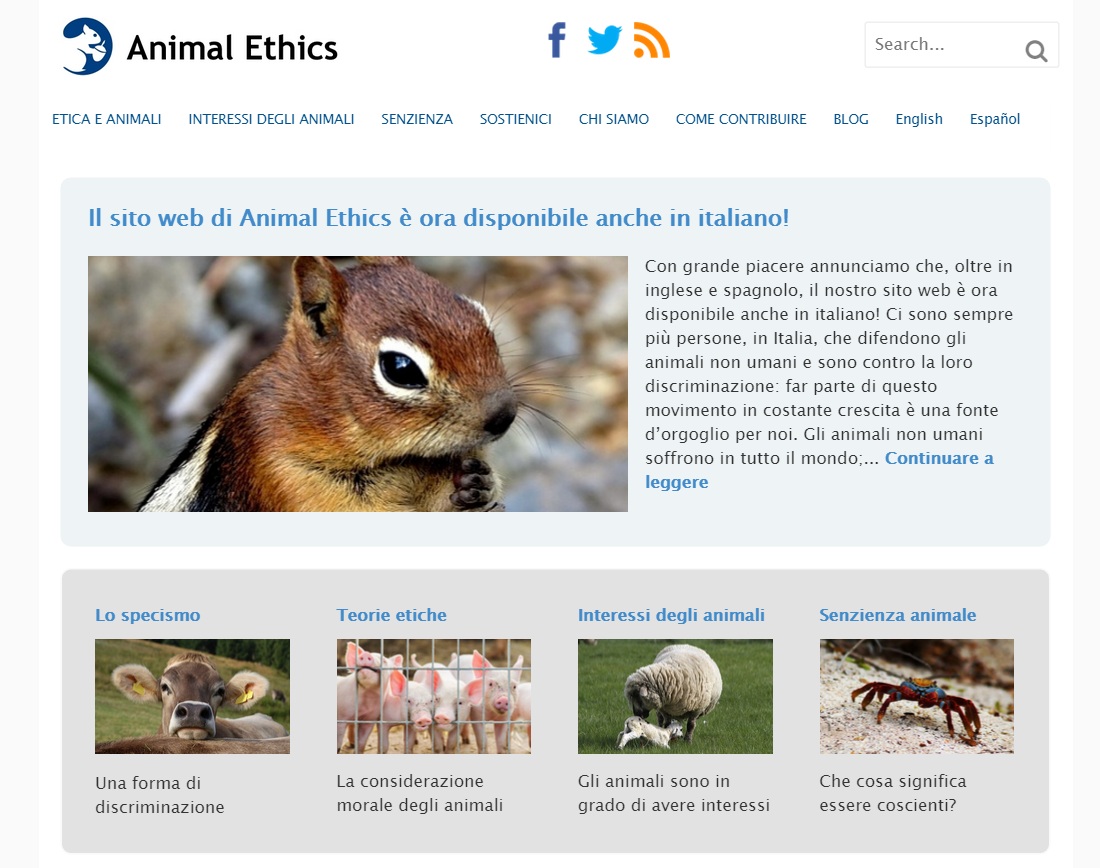
Task: Open the chipmunk article image
Action: click(x=358, y=384)
